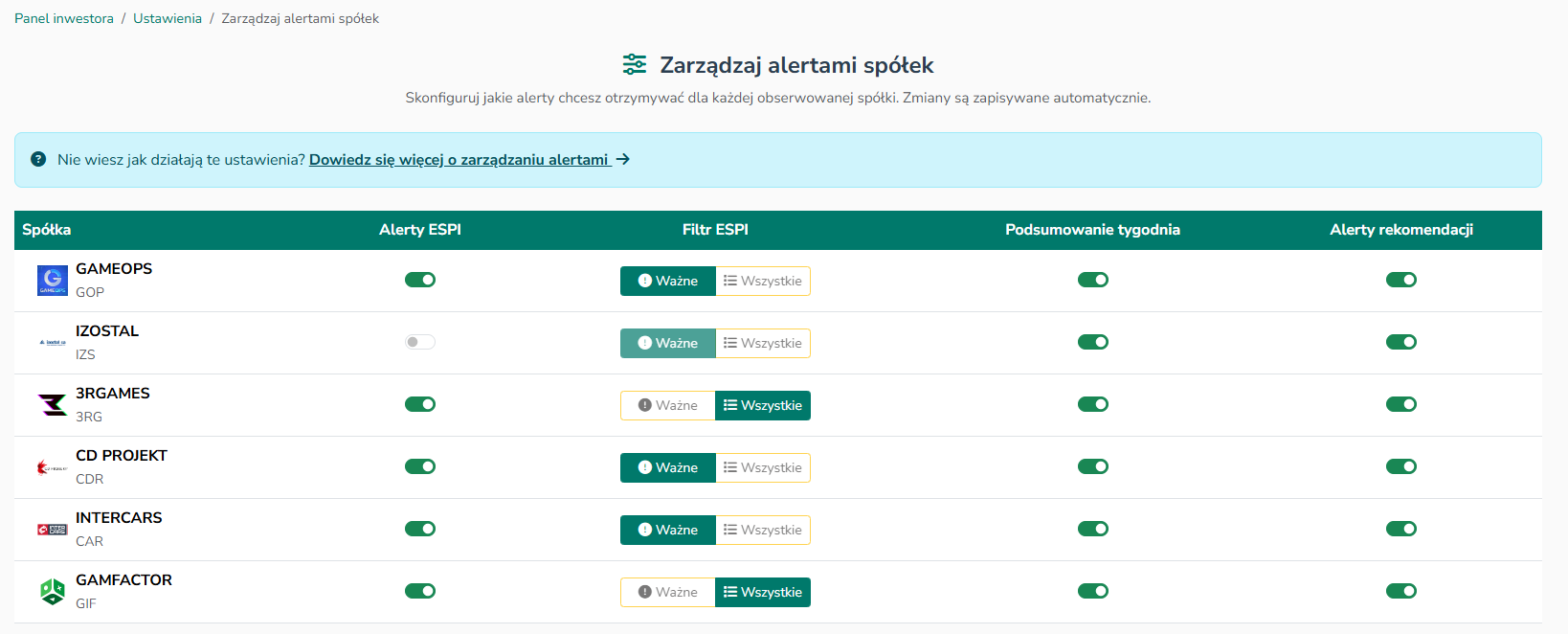Click the Podsumowanie tygodnia column header
The height and width of the screenshot is (634, 1568).
coord(1092,230)
